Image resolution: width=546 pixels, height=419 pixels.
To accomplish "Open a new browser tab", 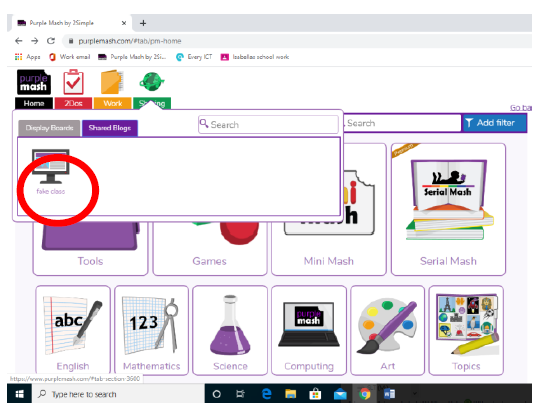I will pos(143,23).
